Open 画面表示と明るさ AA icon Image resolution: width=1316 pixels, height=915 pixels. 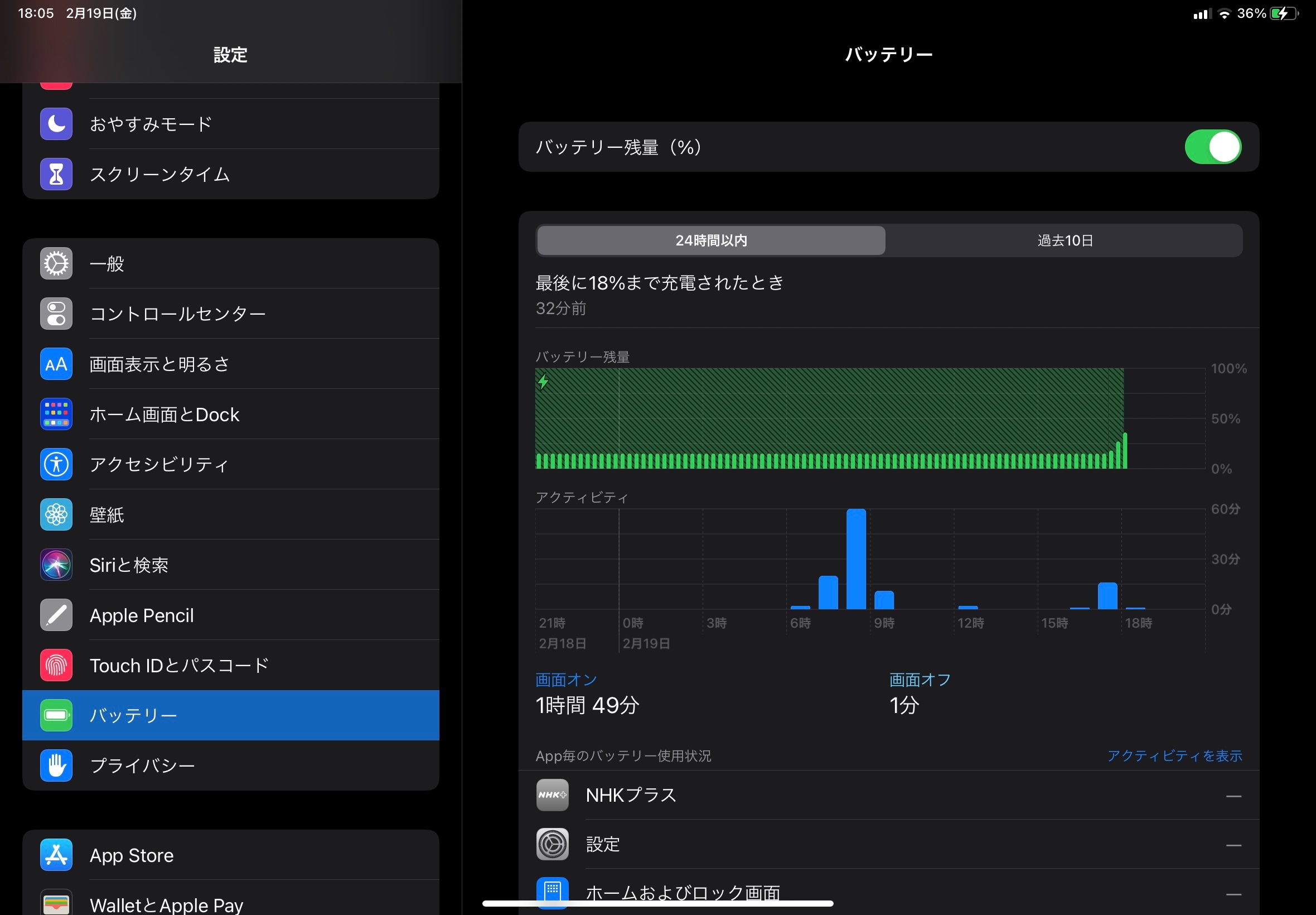tap(56, 364)
